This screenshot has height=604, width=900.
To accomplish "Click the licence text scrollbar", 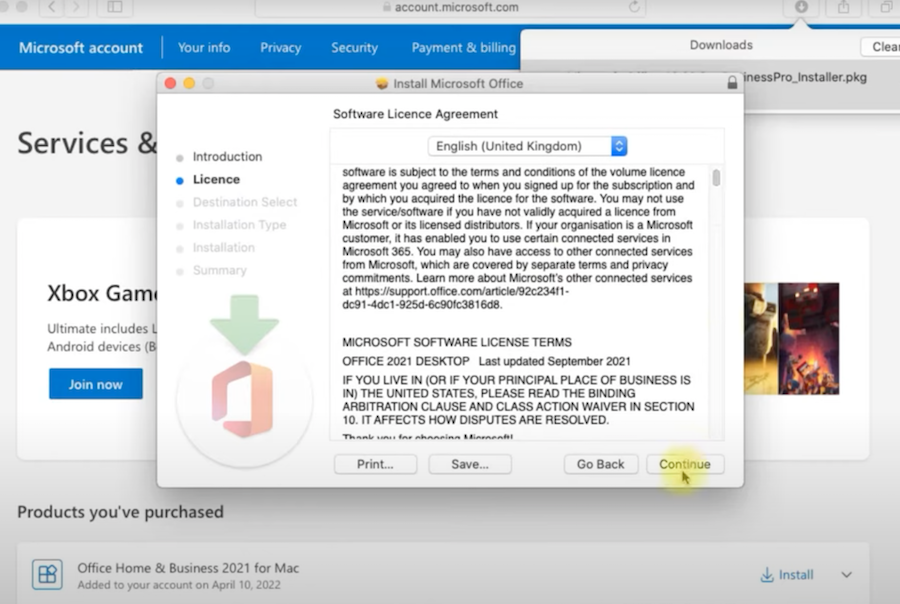I will tap(716, 178).
